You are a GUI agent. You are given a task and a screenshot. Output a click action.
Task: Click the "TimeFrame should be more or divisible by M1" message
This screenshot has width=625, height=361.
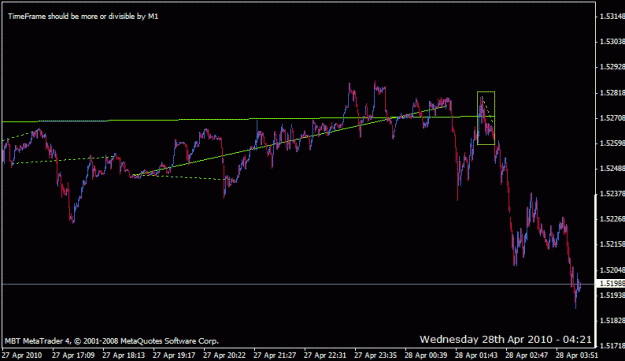click(x=83, y=16)
